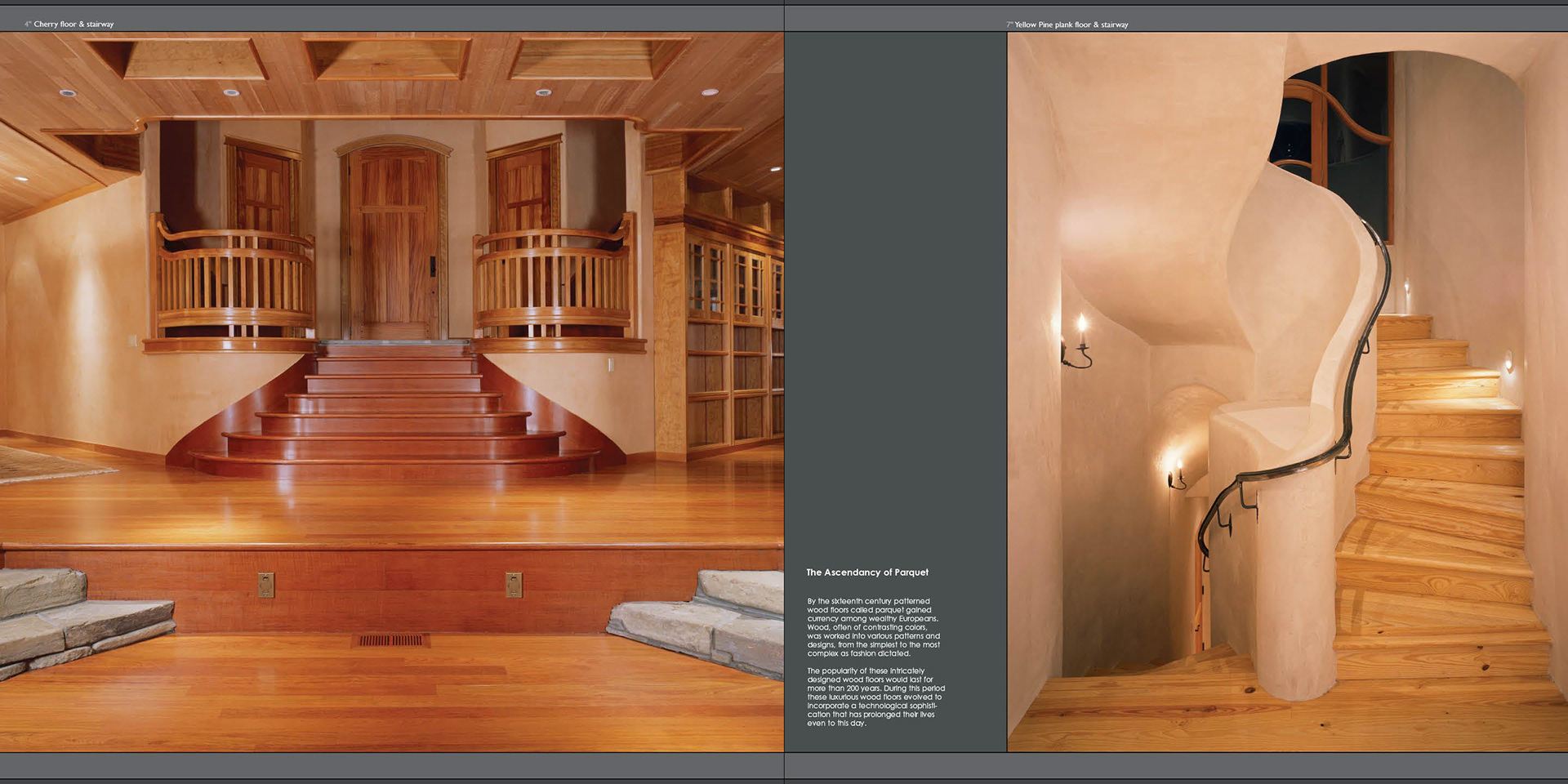Click the yellow pine spiral stairway photo
The width and height of the screenshot is (1568, 784).
[x=1287, y=392]
